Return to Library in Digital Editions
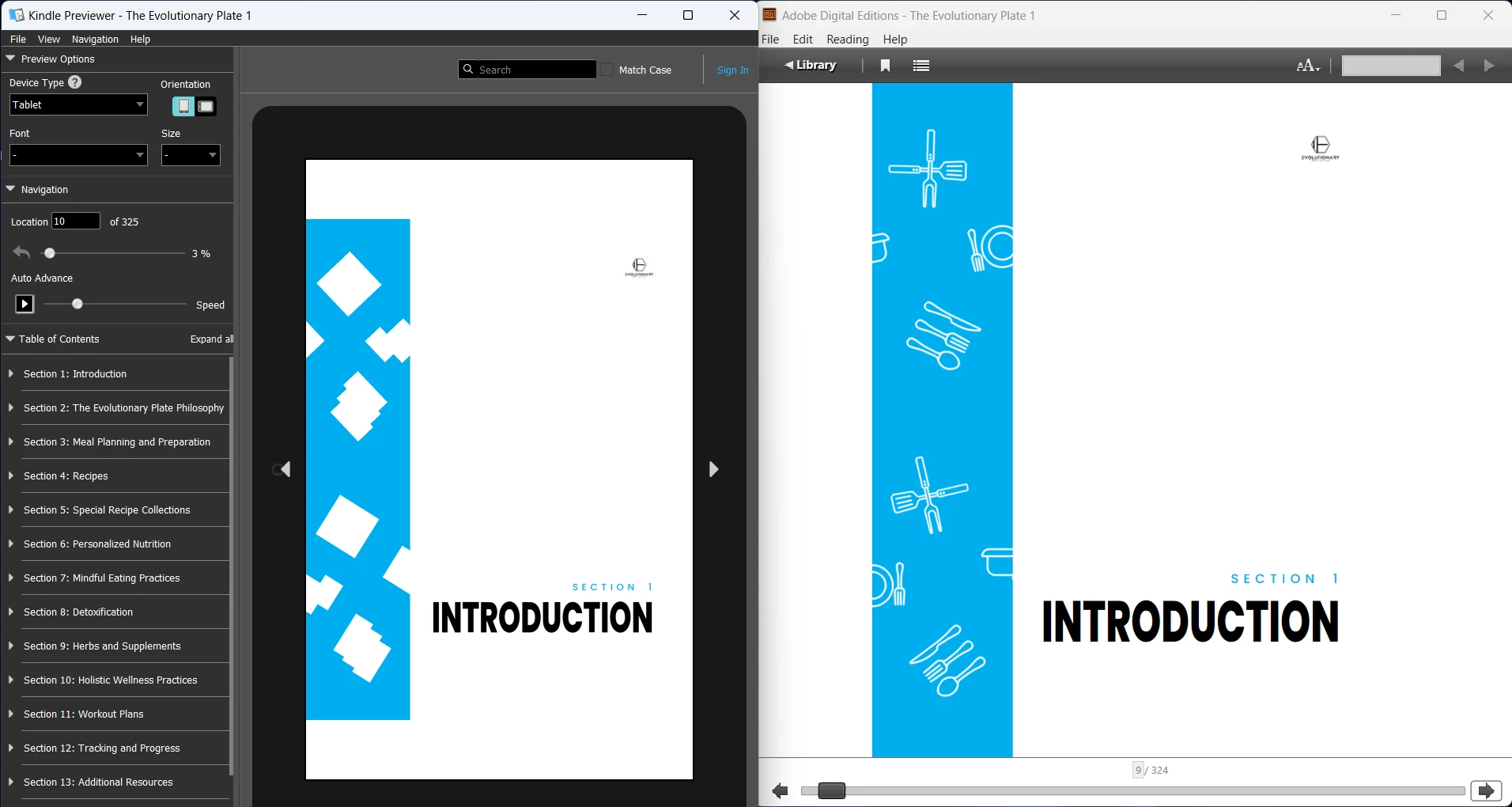The width and height of the screenshot is (1512, 807). click(811, 66)
